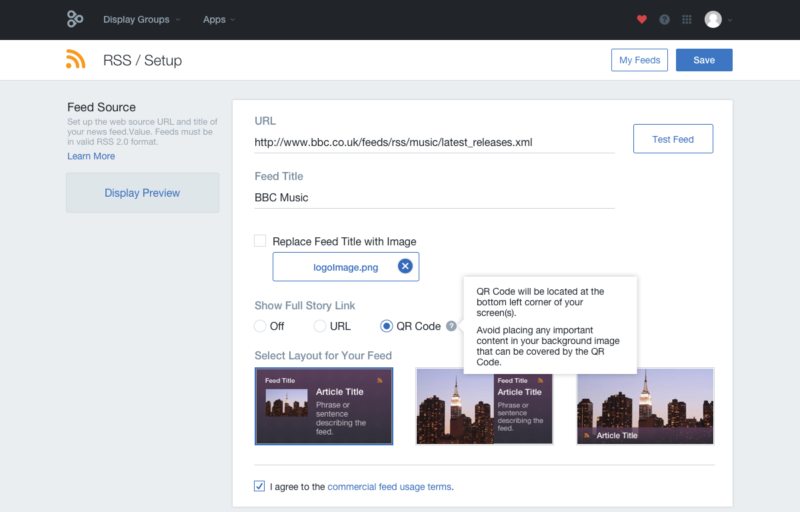The height and width of the screenshot is (512, 800).
Task: Select the Off radio option
Action: pos(260,326)
